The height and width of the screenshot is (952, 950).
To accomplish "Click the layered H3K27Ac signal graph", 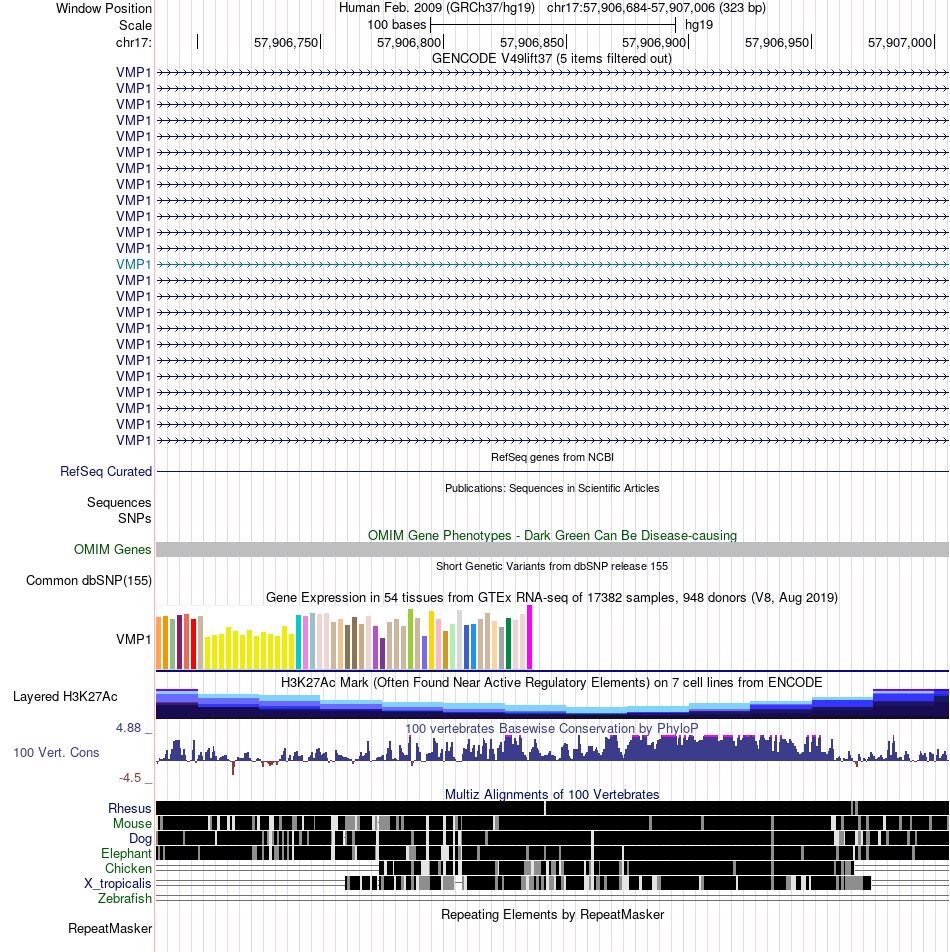I will 552,704.
